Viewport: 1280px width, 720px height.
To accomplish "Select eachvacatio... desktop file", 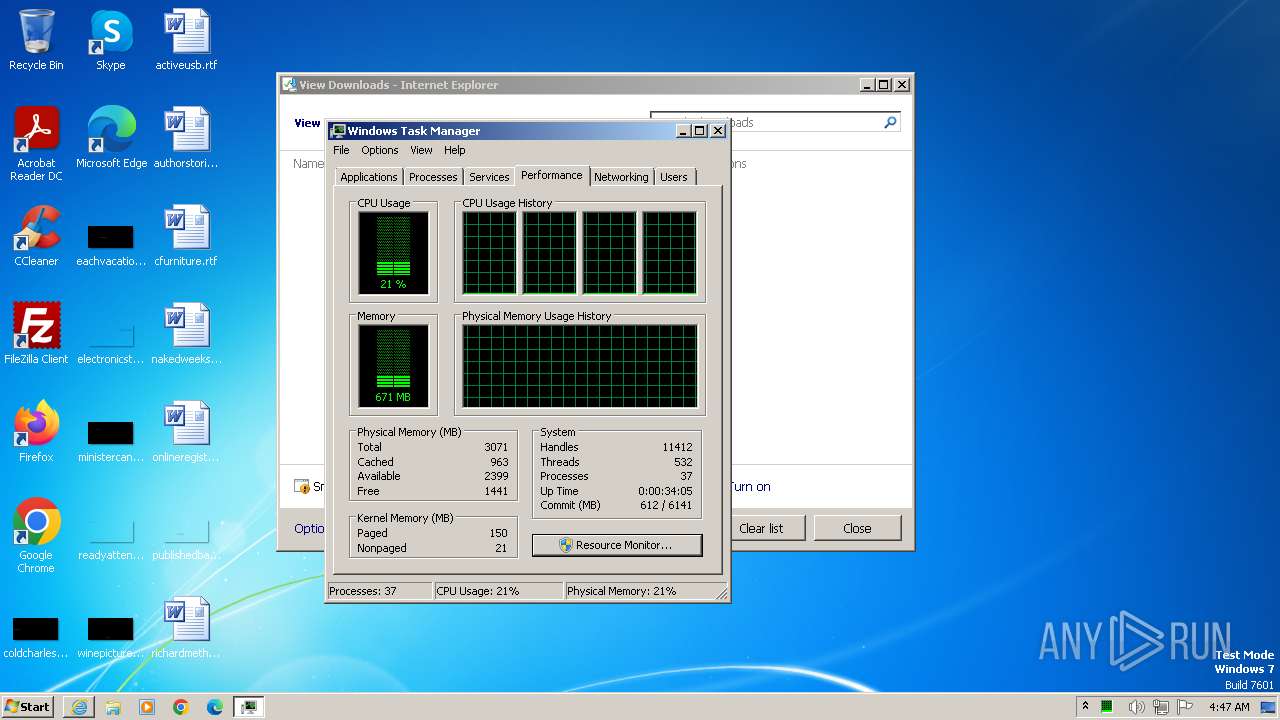I will pos(111,246).
